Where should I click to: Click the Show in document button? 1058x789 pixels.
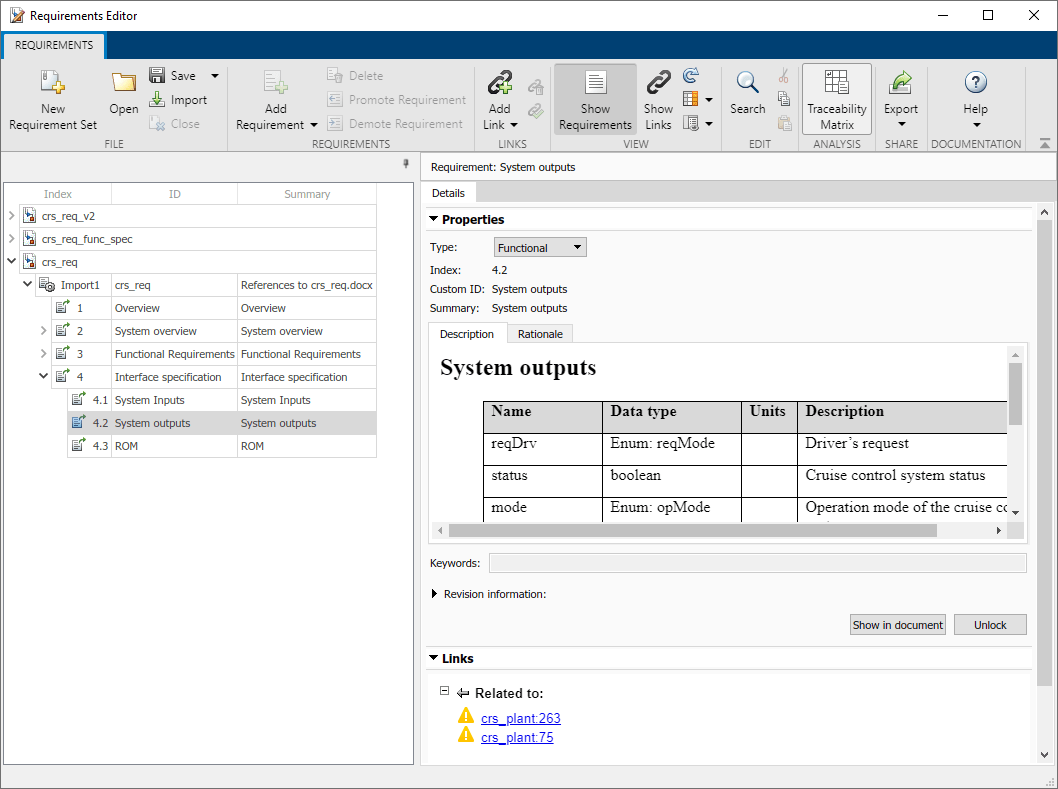pyautogui.click(x=897, y=625)
